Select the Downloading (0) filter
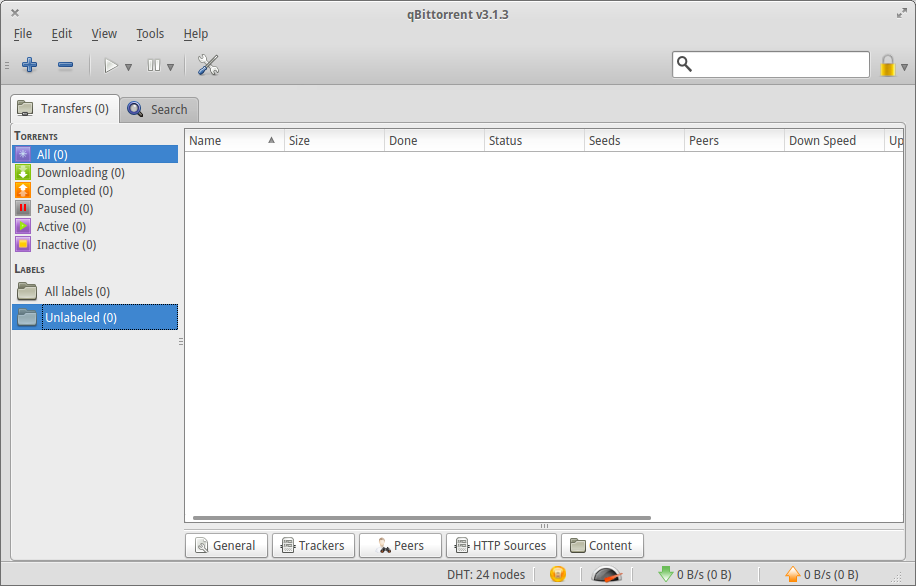 point(95,172)
